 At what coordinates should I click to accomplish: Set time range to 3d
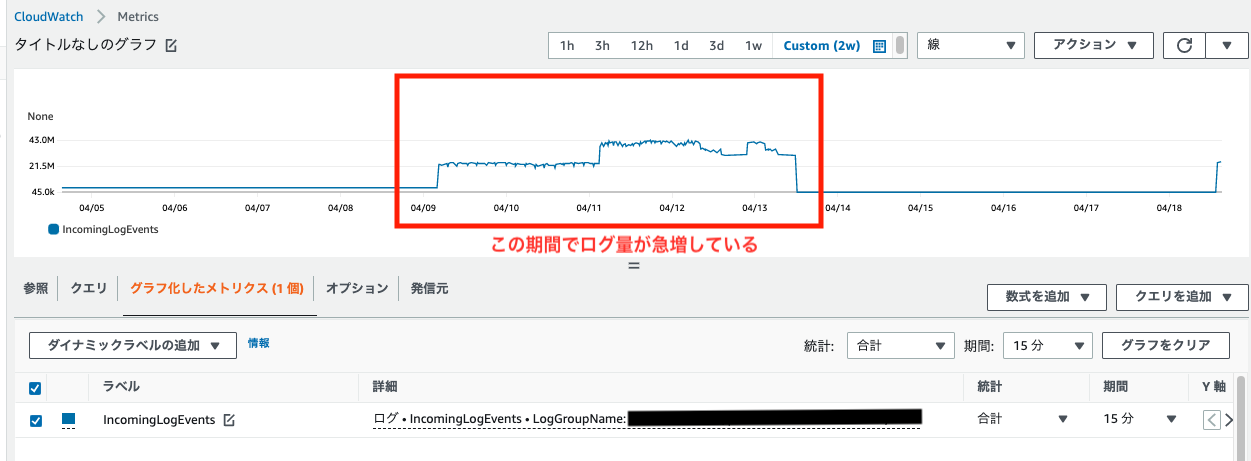point(717,46)
